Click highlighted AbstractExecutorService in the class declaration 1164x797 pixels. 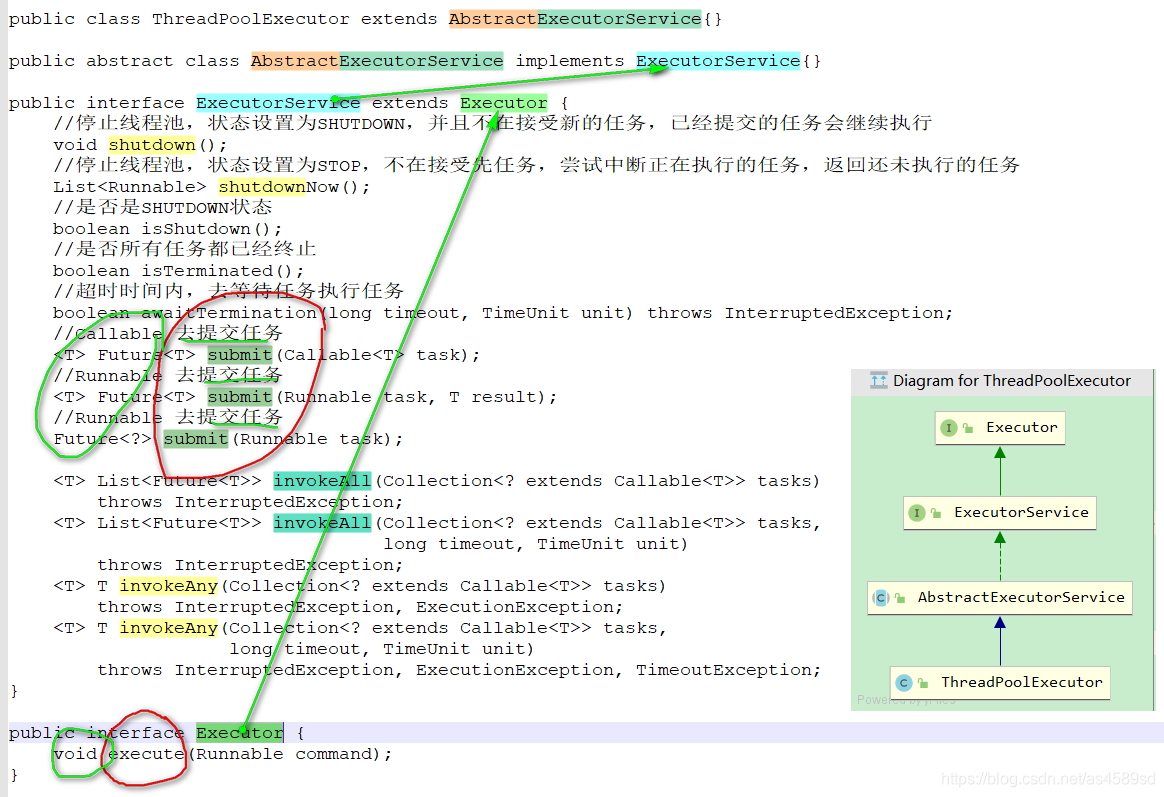point(376,60)
